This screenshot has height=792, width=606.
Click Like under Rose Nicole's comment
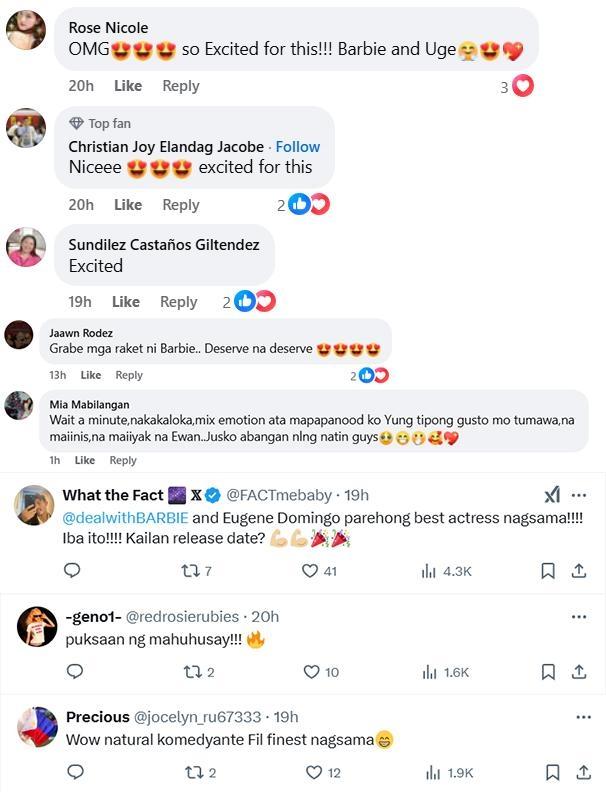[128, 86]
